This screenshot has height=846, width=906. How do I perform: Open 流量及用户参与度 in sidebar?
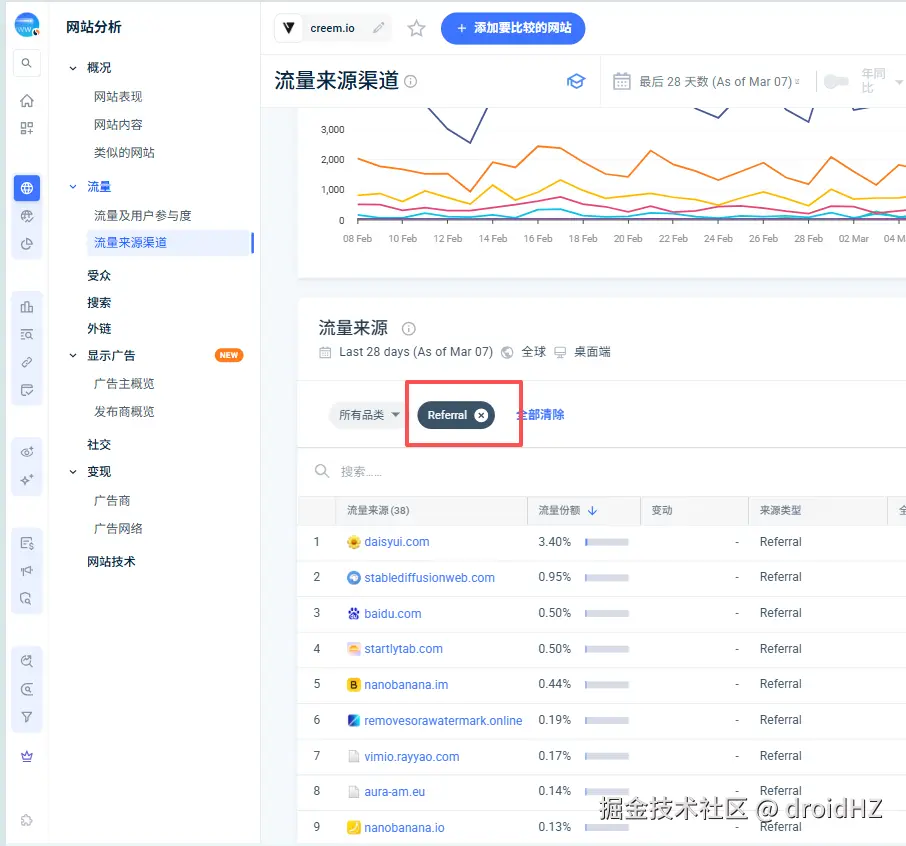pyautogui.click(x=142, y=216)
